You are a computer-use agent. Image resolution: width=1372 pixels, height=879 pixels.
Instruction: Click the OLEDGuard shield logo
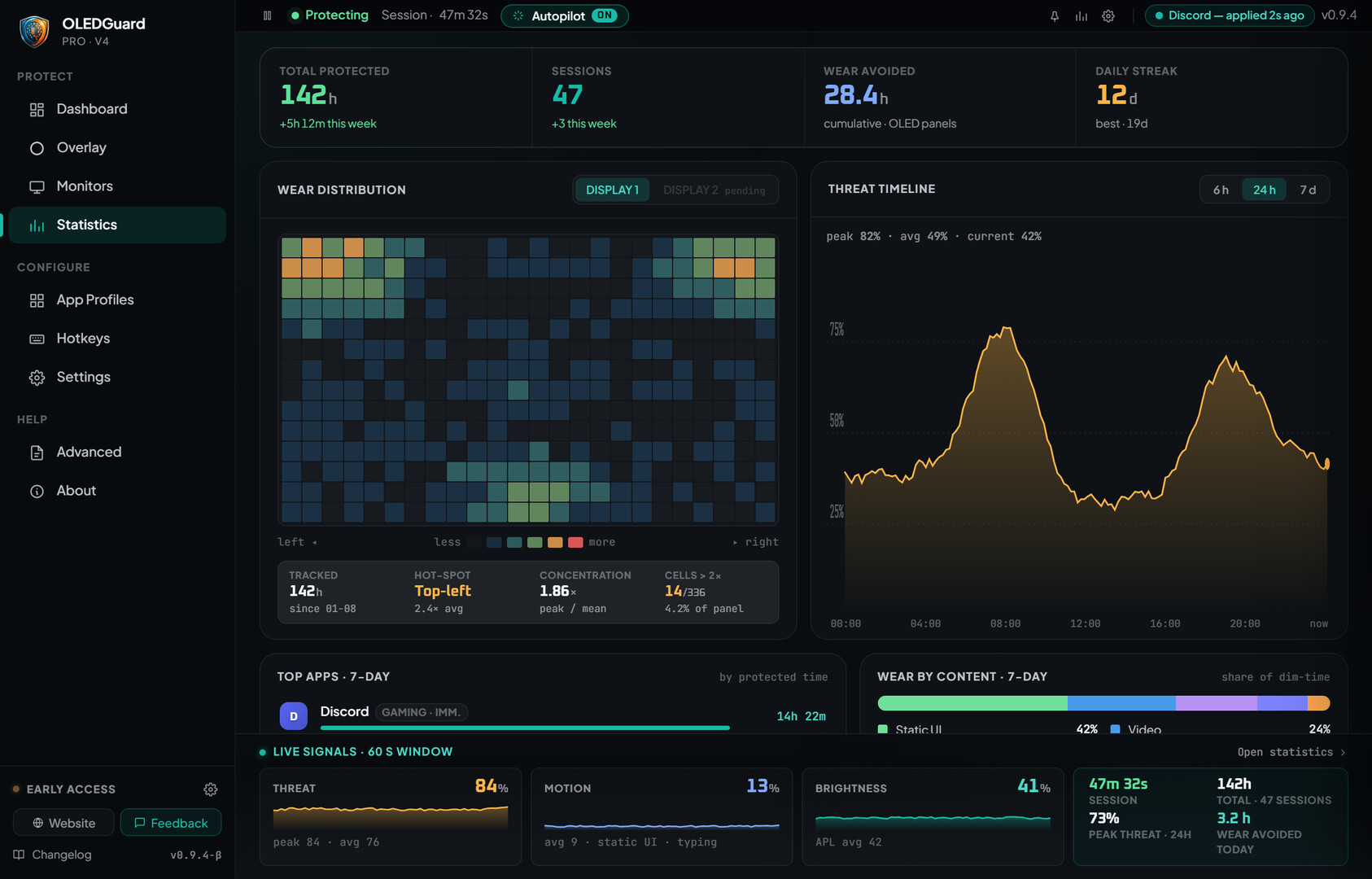[x=34, y=32]
